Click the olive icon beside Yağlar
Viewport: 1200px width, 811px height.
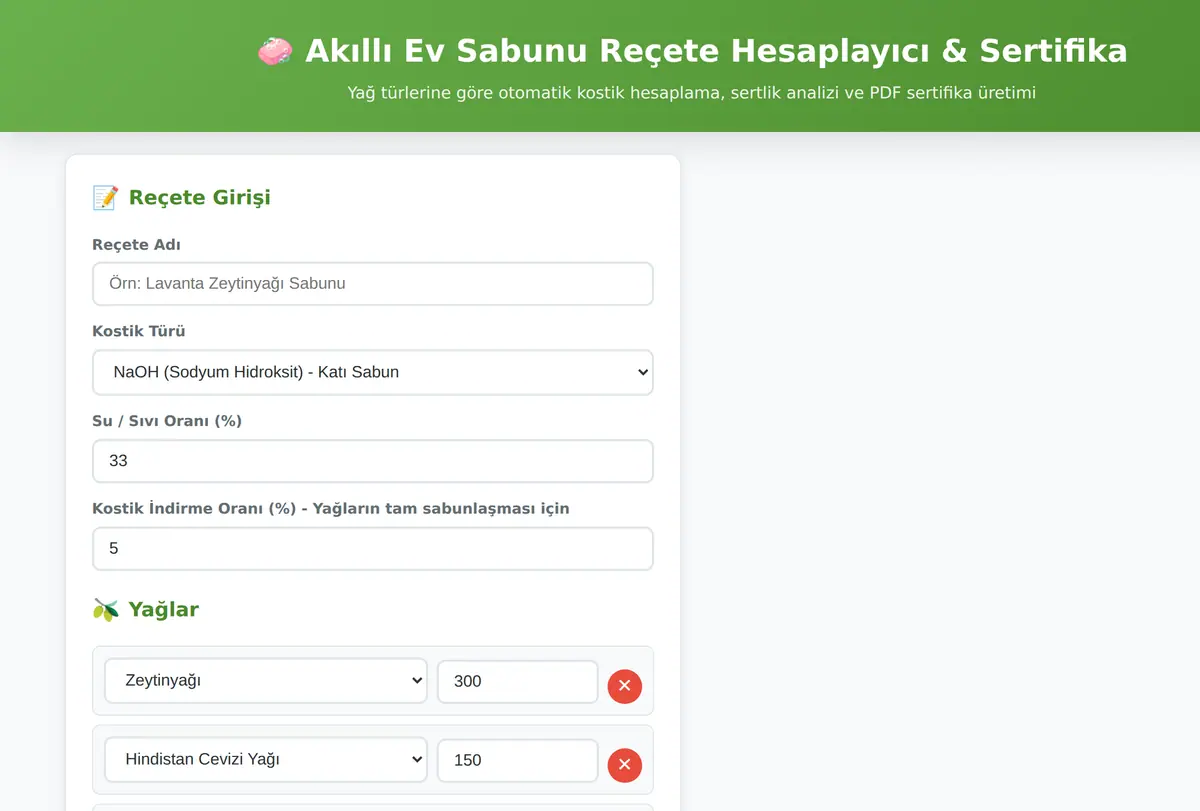tap(105, 610)
